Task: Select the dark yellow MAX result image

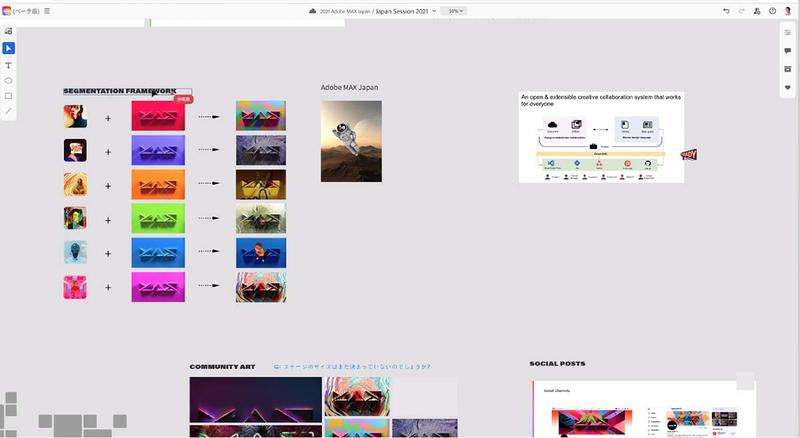Action: click(261, 184)
